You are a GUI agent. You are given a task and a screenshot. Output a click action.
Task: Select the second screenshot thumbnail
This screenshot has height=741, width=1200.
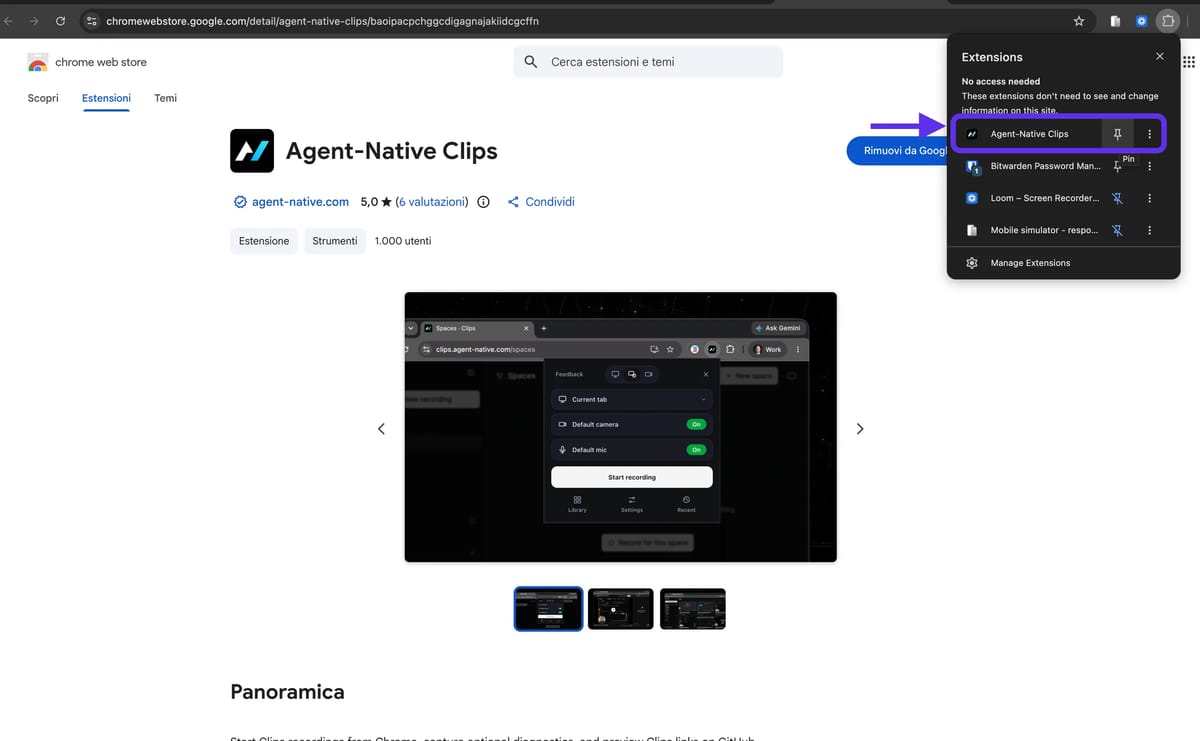[621, 609]
